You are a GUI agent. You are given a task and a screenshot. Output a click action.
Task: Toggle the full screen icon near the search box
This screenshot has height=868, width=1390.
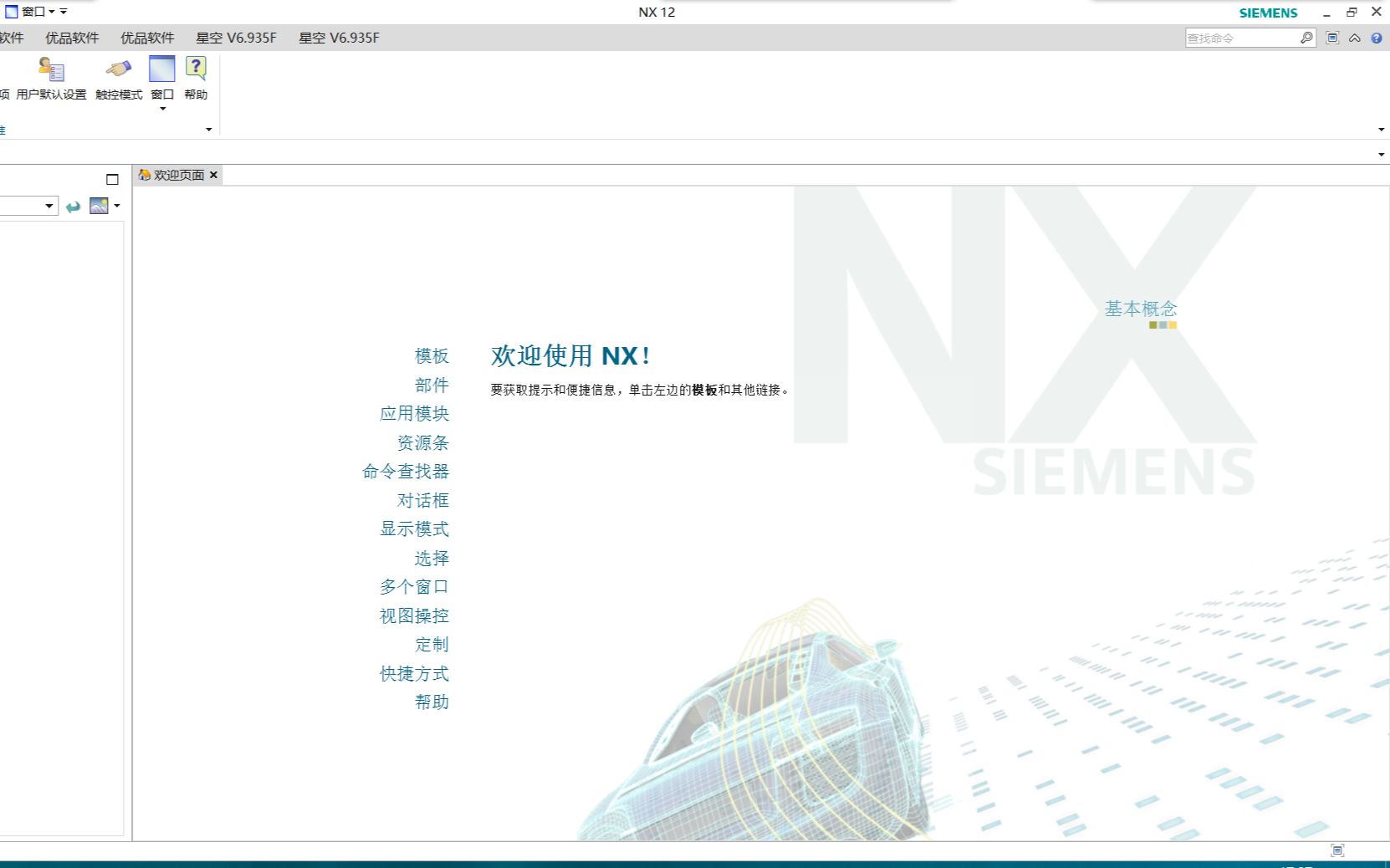[1332, 38]
